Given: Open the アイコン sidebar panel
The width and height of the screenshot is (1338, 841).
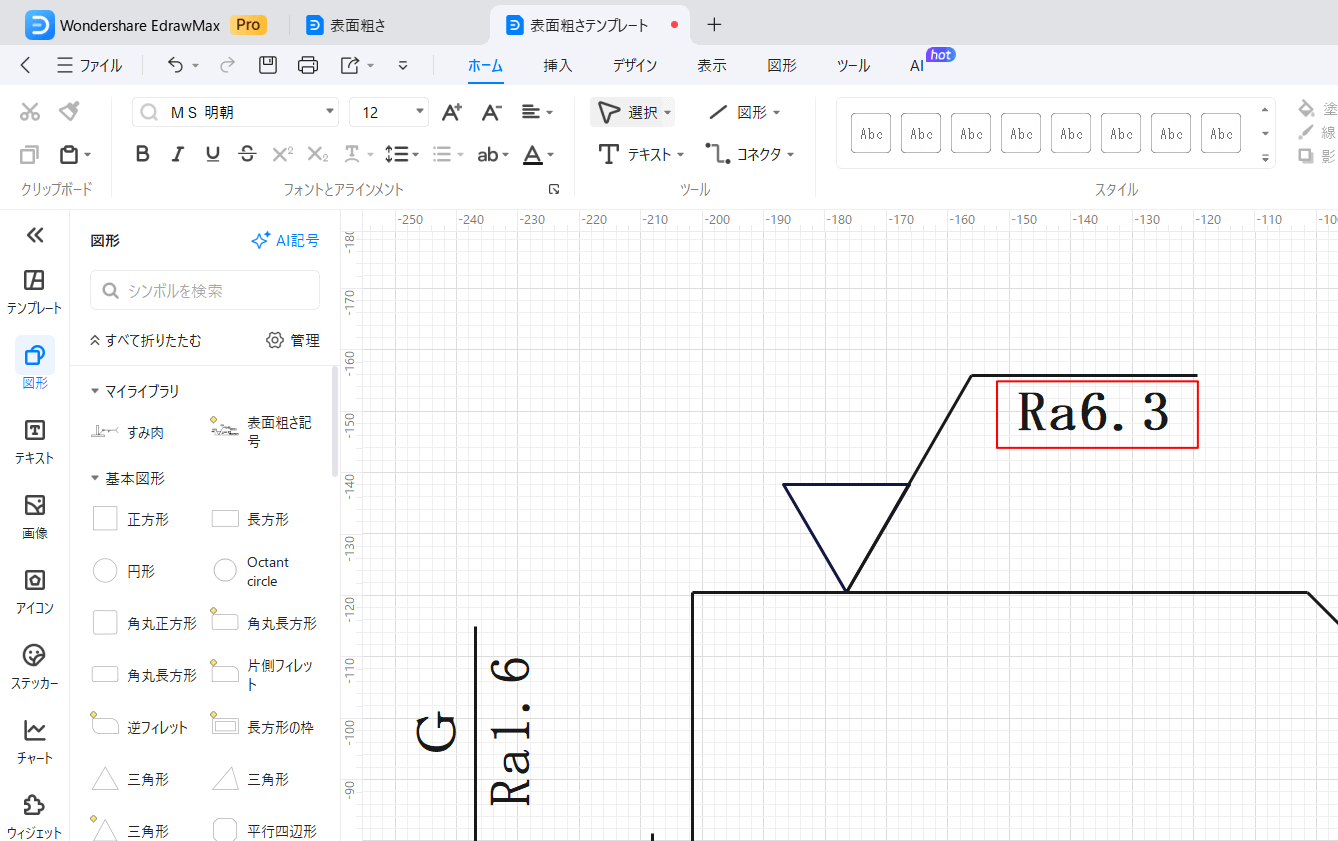Looking at the screenshot, I should pos(35,591).
